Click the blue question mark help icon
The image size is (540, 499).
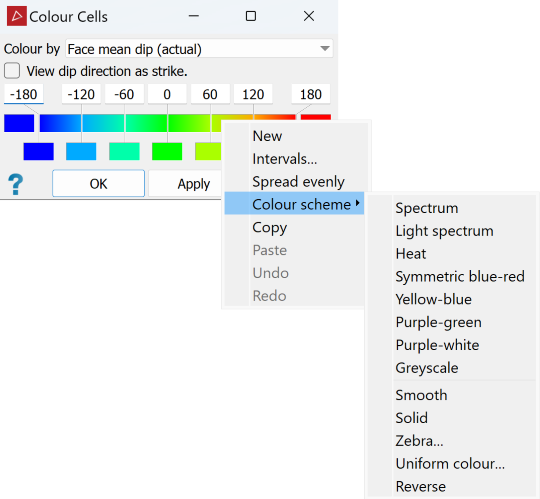[x=15, y=184]
